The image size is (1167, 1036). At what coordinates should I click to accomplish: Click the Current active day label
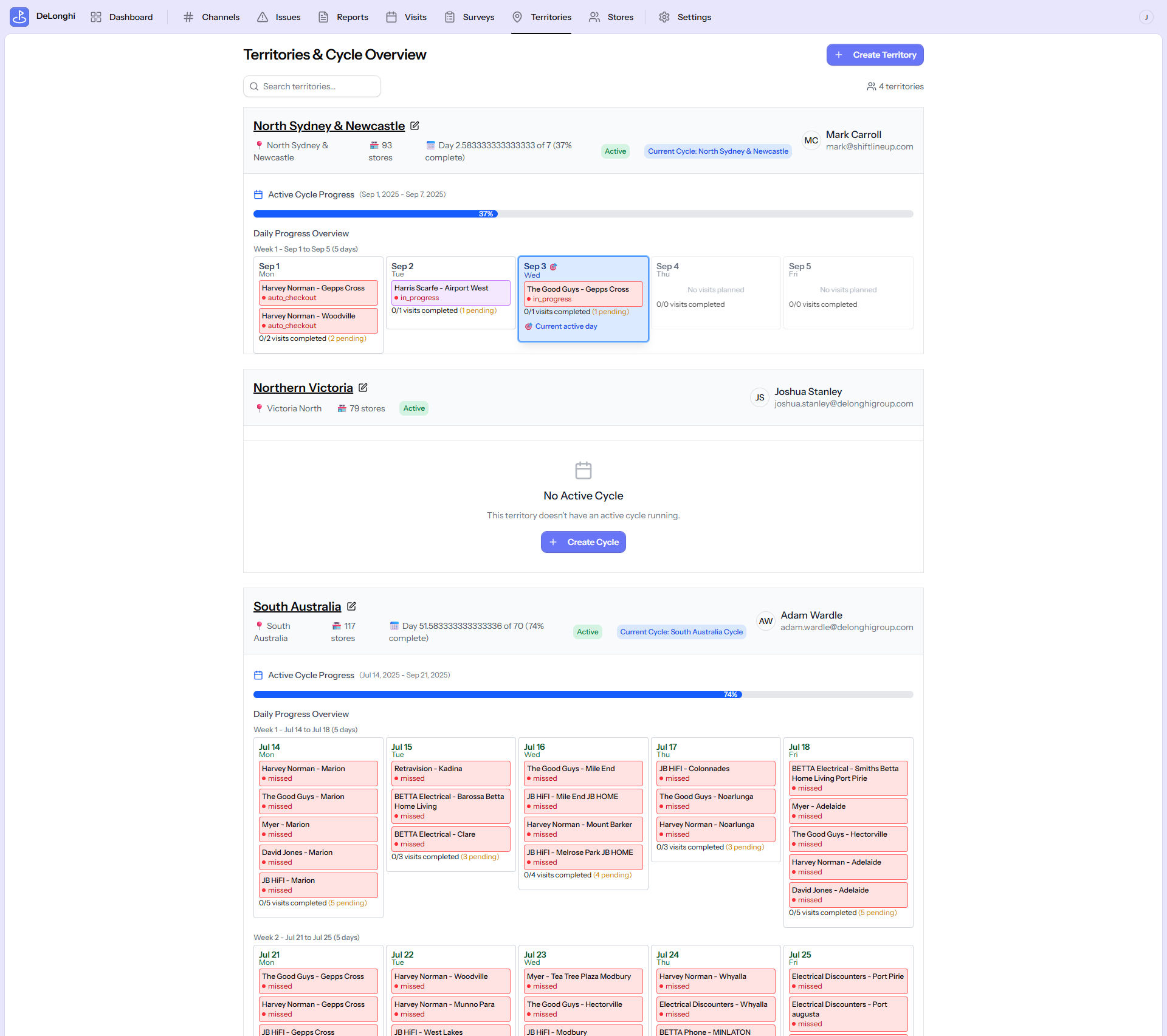coord(566,326)
